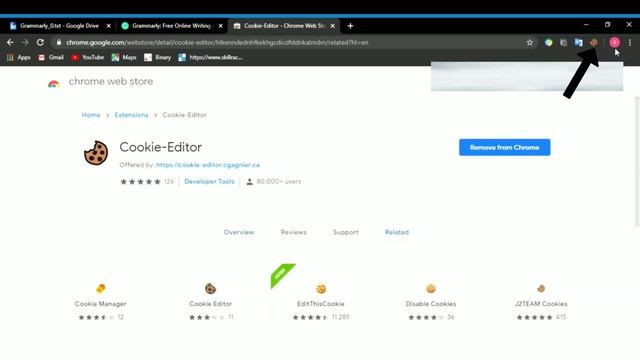Go to Home in the breadcrumb

point(91,115)
